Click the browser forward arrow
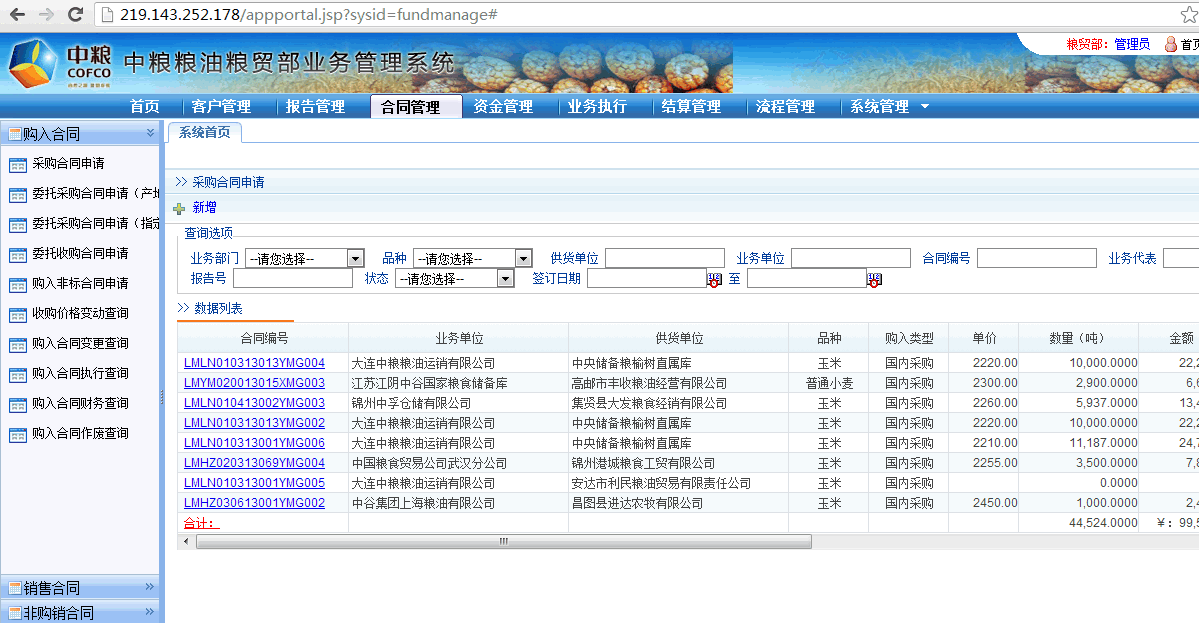1199x623 pixels. point(46,15)
